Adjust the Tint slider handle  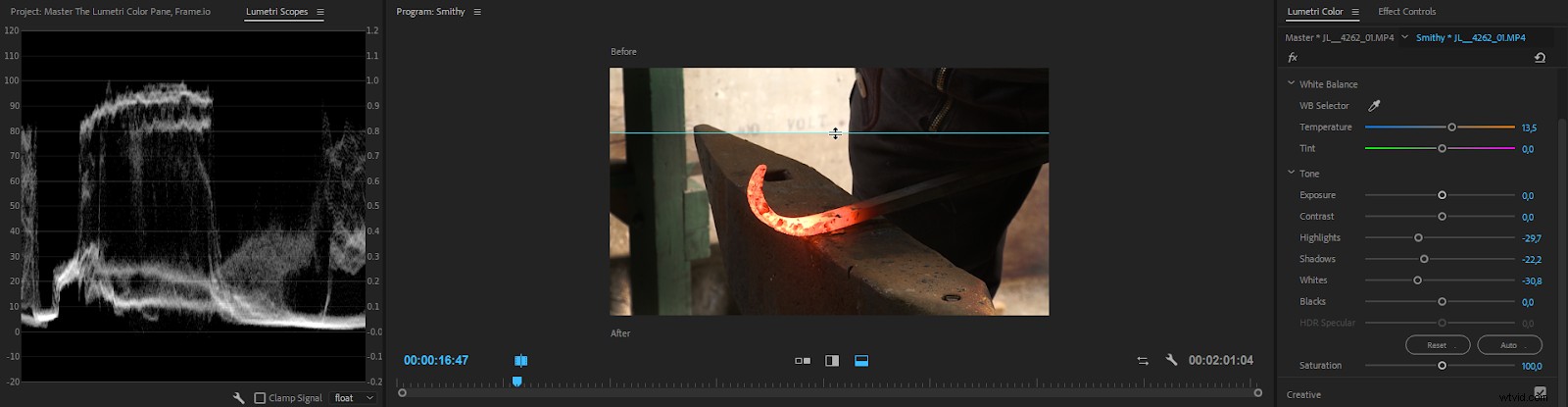pos(1442,149)
